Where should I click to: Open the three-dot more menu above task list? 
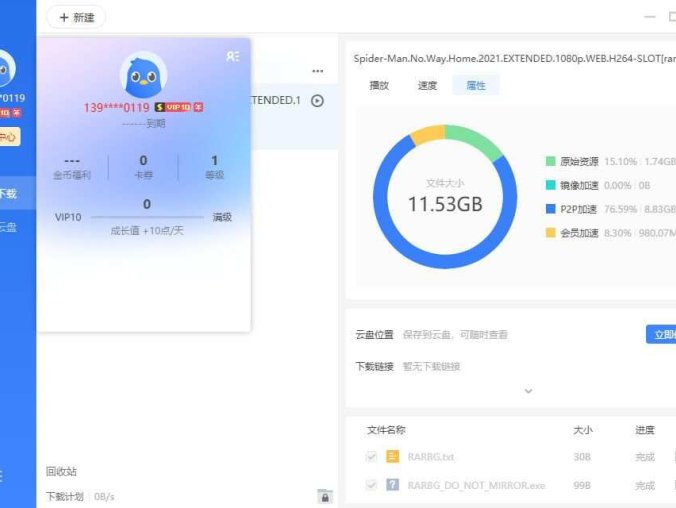318,71
